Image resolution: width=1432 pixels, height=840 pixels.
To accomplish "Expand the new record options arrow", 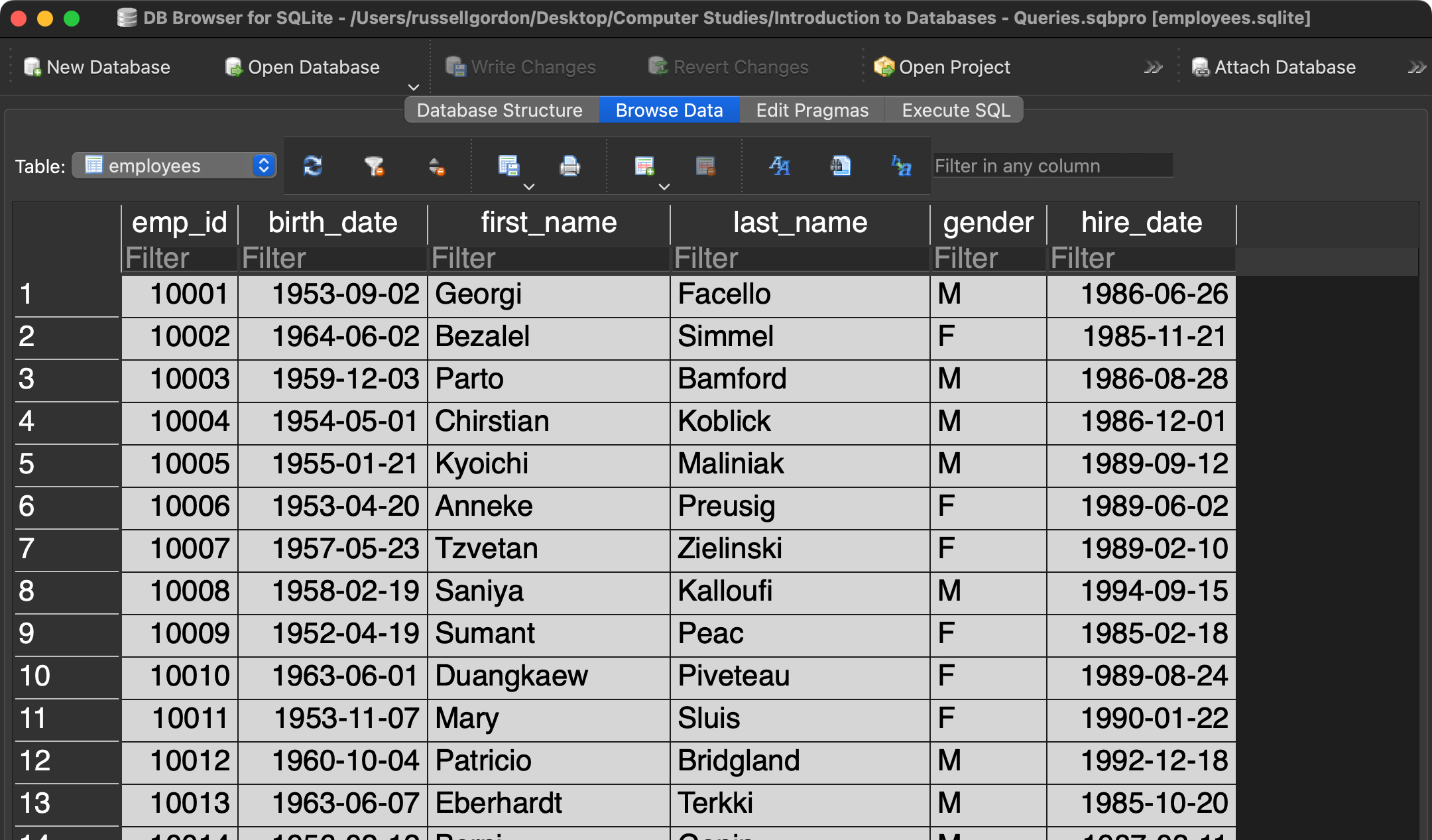I will pyautogui.click(x=664, y=187).
